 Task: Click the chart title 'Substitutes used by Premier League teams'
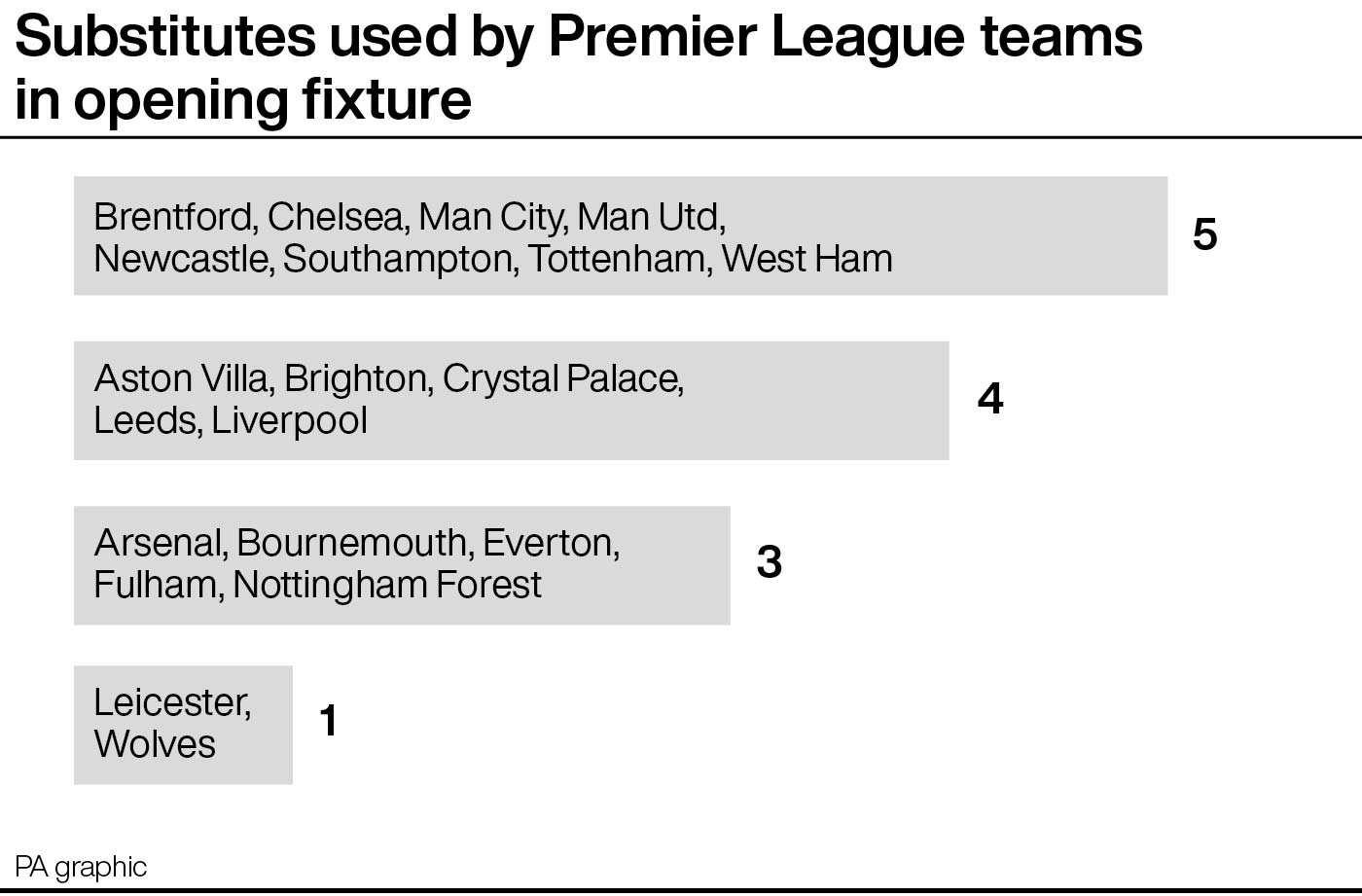[x=579, y=39]
